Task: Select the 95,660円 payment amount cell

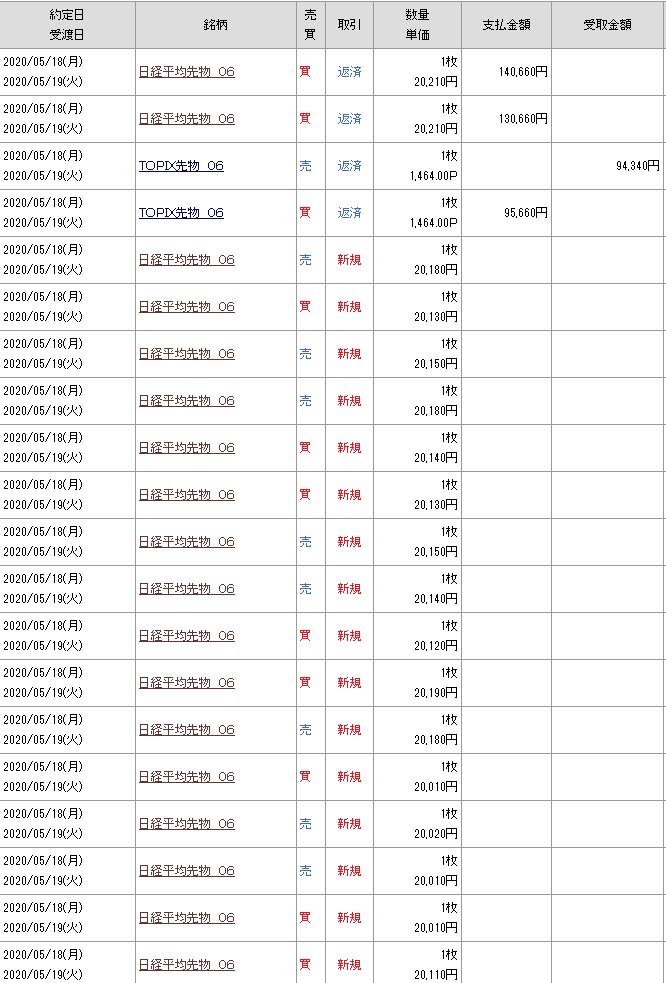Action: pyautogui.click(x=522, y=213)
